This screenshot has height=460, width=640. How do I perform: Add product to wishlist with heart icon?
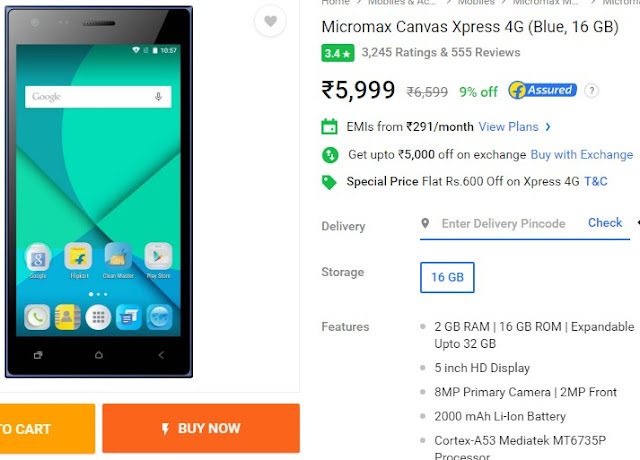tap(270, 21)
